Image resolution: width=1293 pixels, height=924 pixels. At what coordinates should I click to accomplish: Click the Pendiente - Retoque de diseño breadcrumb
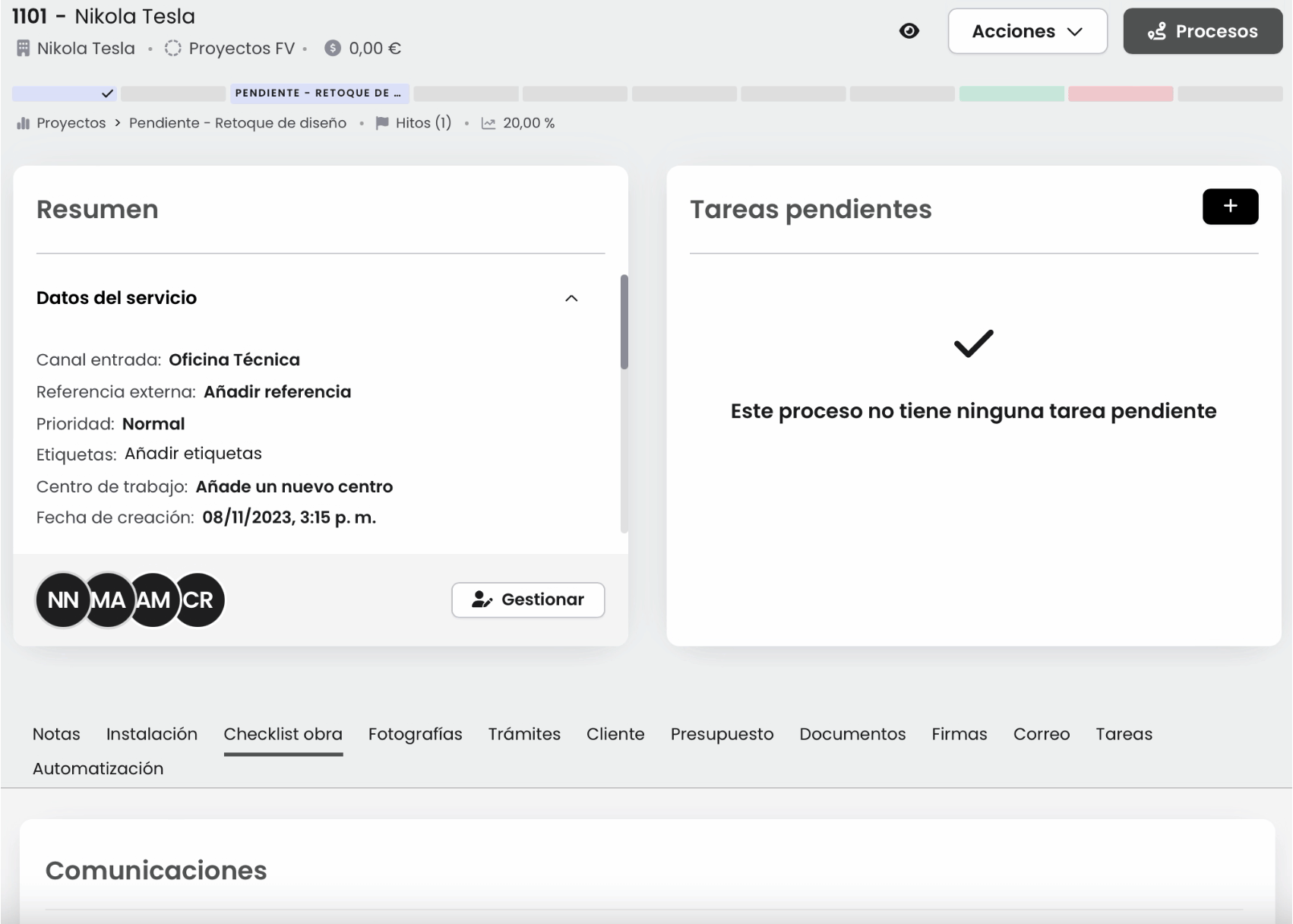pyautogui.click(x=238, y=123)
